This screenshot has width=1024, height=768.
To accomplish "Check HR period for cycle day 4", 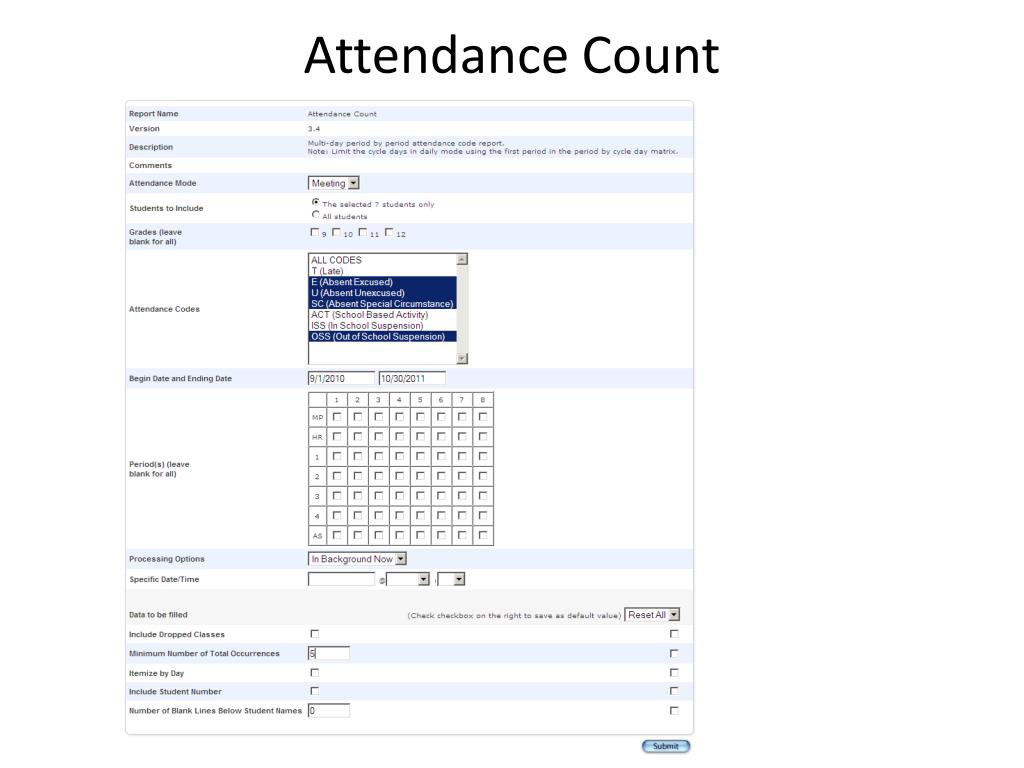I will point(400,436).
